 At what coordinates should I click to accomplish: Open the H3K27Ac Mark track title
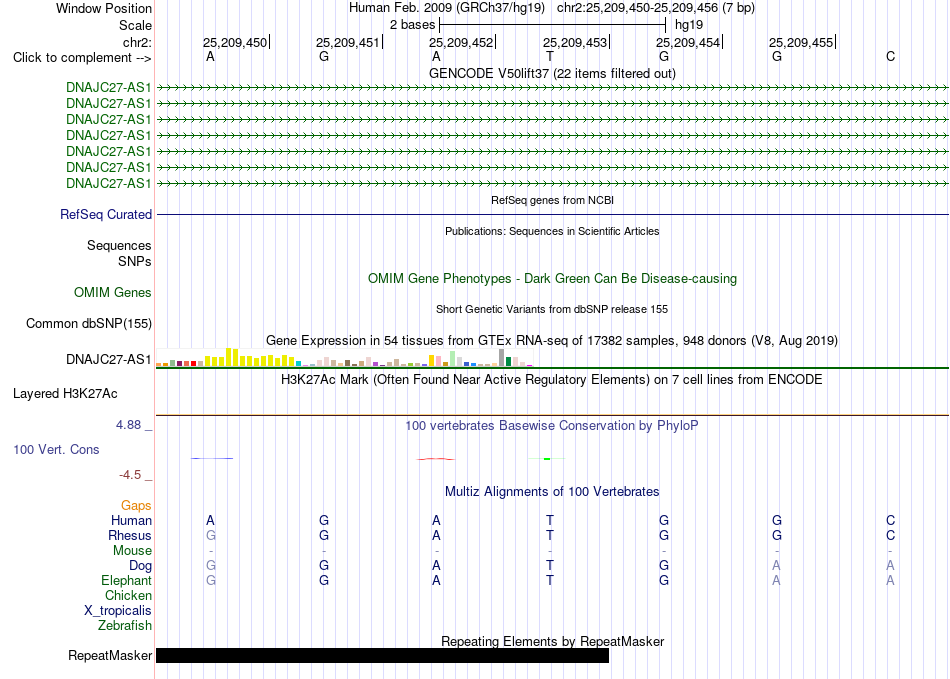pyautogui.click(x=552, y=380)
